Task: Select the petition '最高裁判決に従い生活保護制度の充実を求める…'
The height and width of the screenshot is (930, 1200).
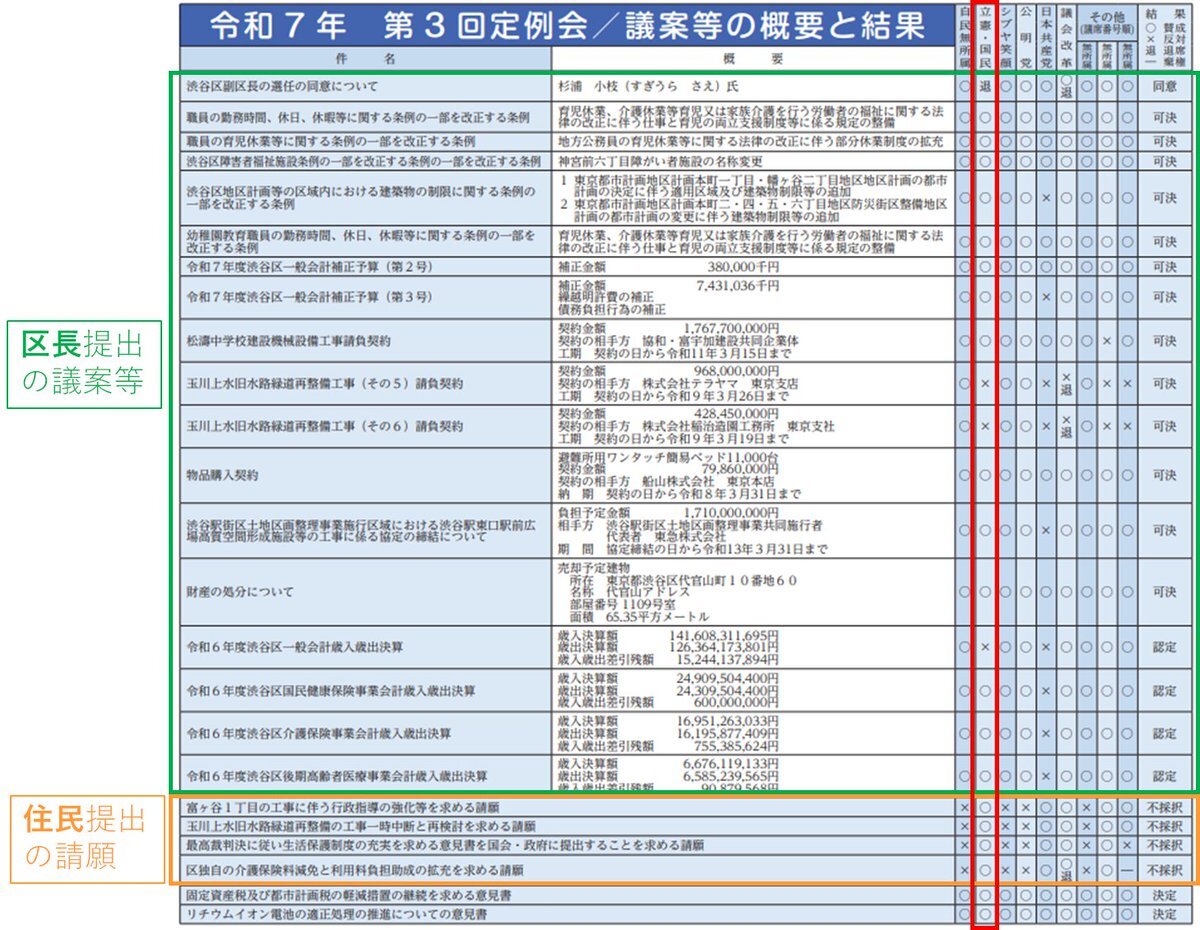Action: [686, 845]
